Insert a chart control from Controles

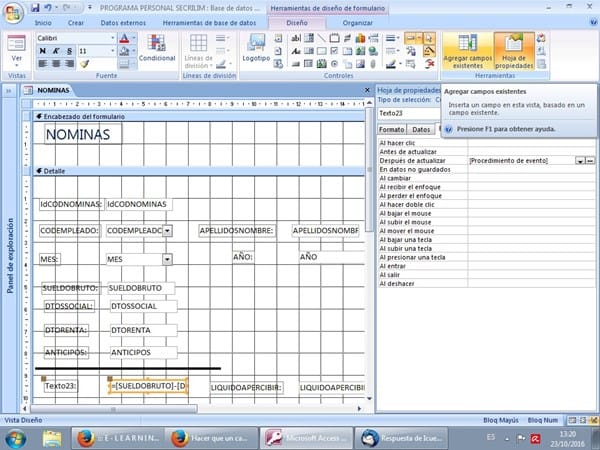pos(360,38)
